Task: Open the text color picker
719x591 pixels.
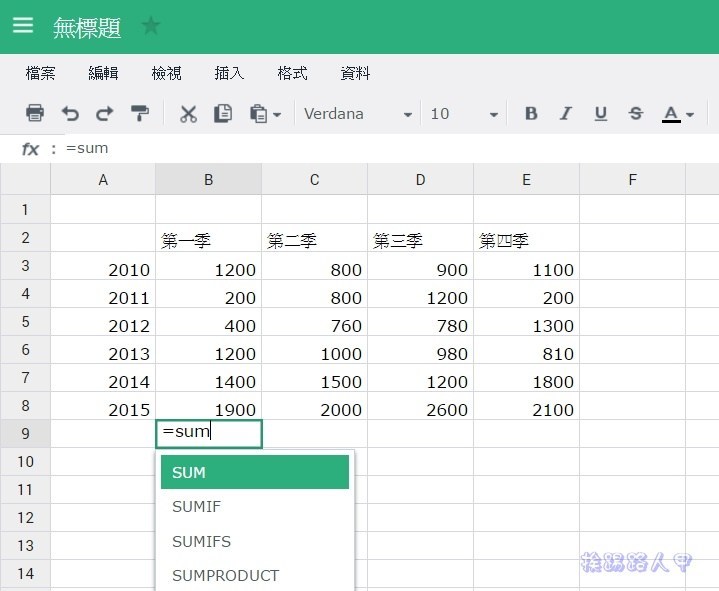Action: [x=677, y=114]
